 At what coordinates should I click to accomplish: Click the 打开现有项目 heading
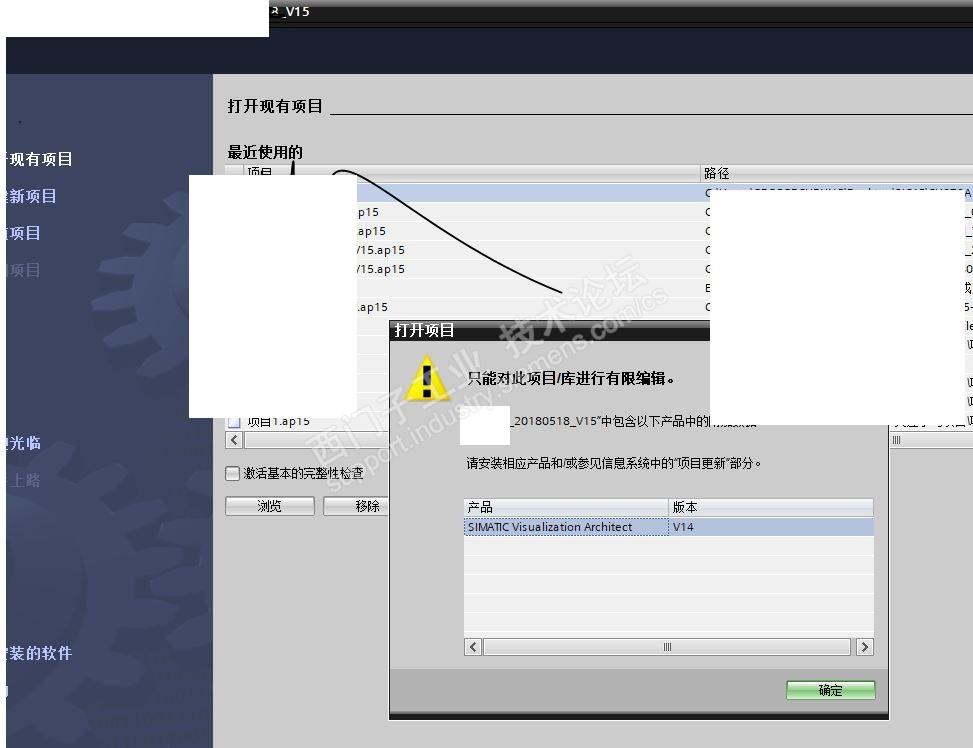(x=275, y=106)
